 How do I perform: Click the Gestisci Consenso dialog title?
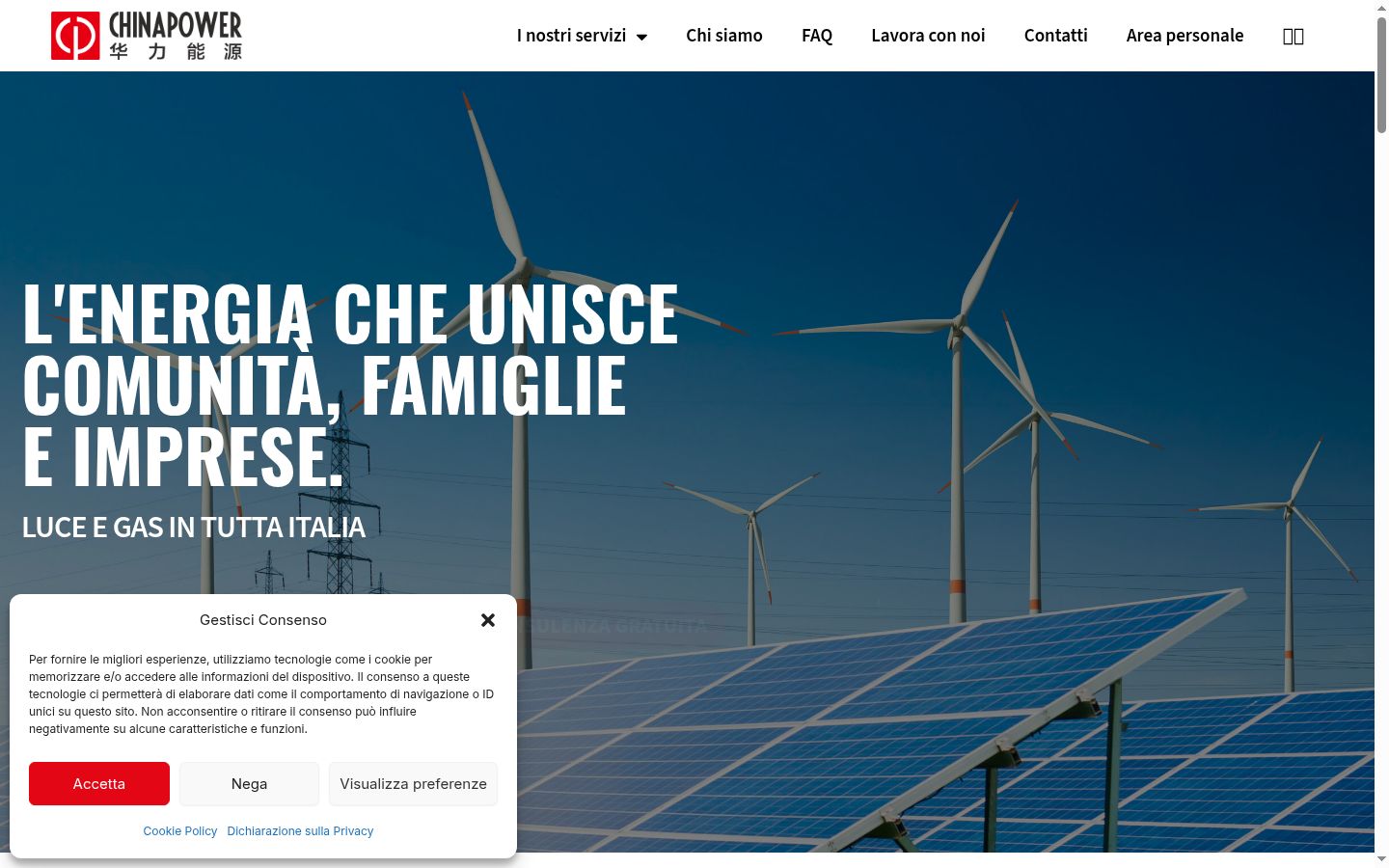click(263, 620)
